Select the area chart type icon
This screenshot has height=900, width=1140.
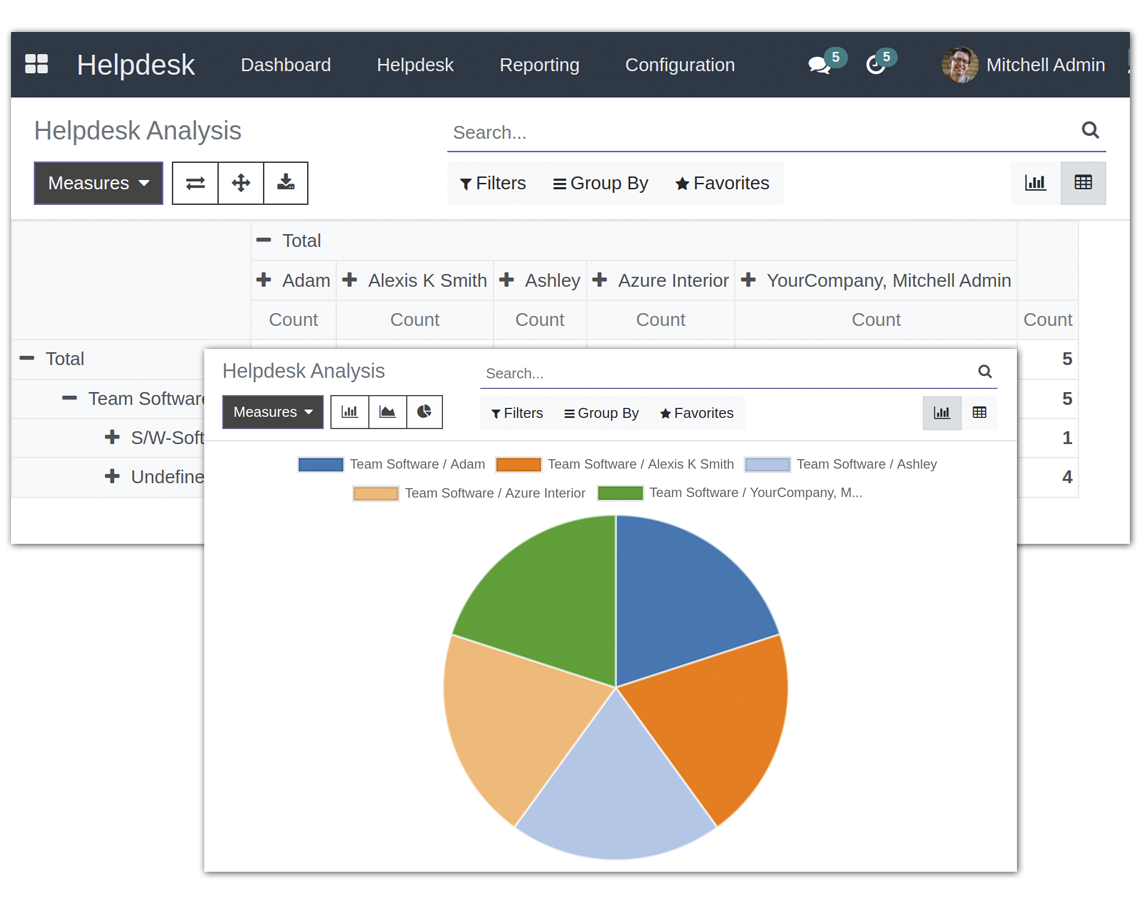(x=387, y=412)
